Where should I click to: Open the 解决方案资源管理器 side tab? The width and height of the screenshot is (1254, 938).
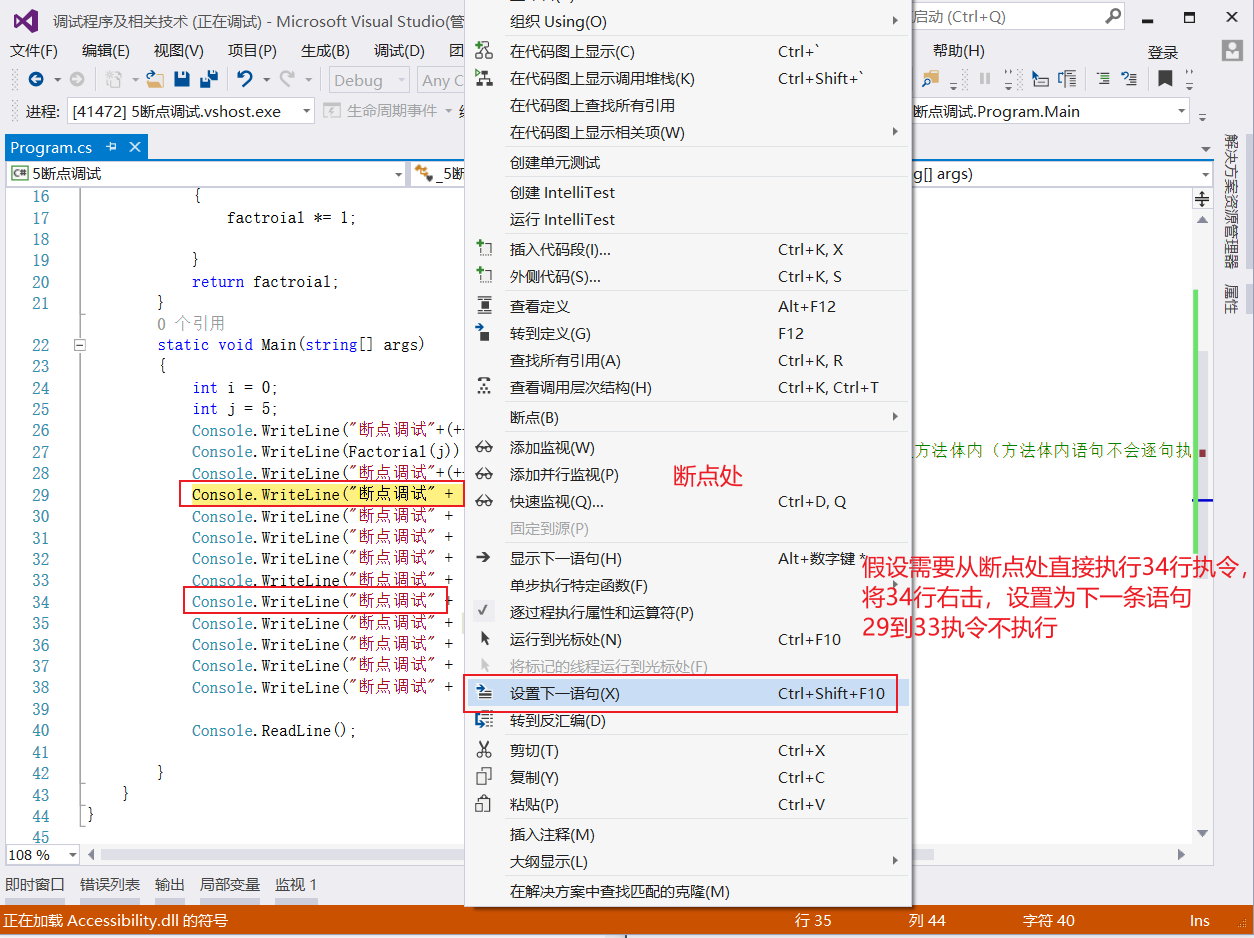pos(1231,201)
